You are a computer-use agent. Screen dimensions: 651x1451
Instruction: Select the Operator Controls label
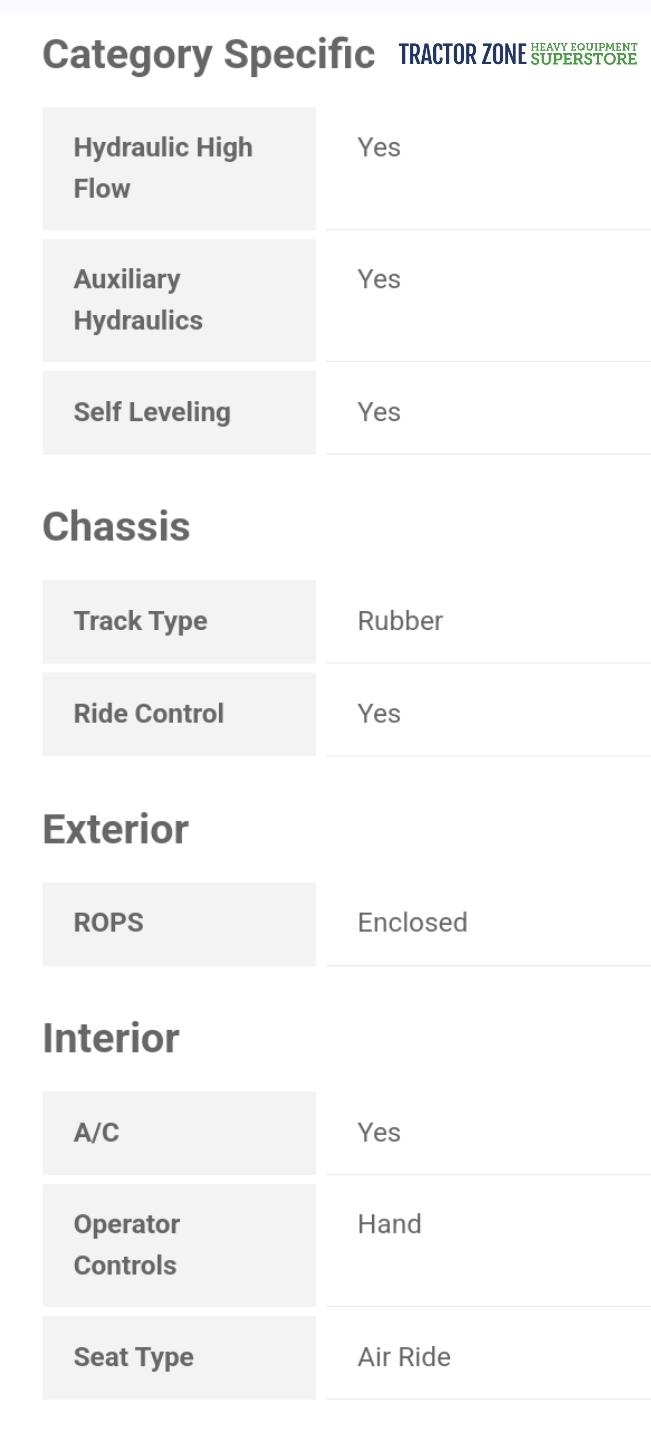pos(127,1245)
